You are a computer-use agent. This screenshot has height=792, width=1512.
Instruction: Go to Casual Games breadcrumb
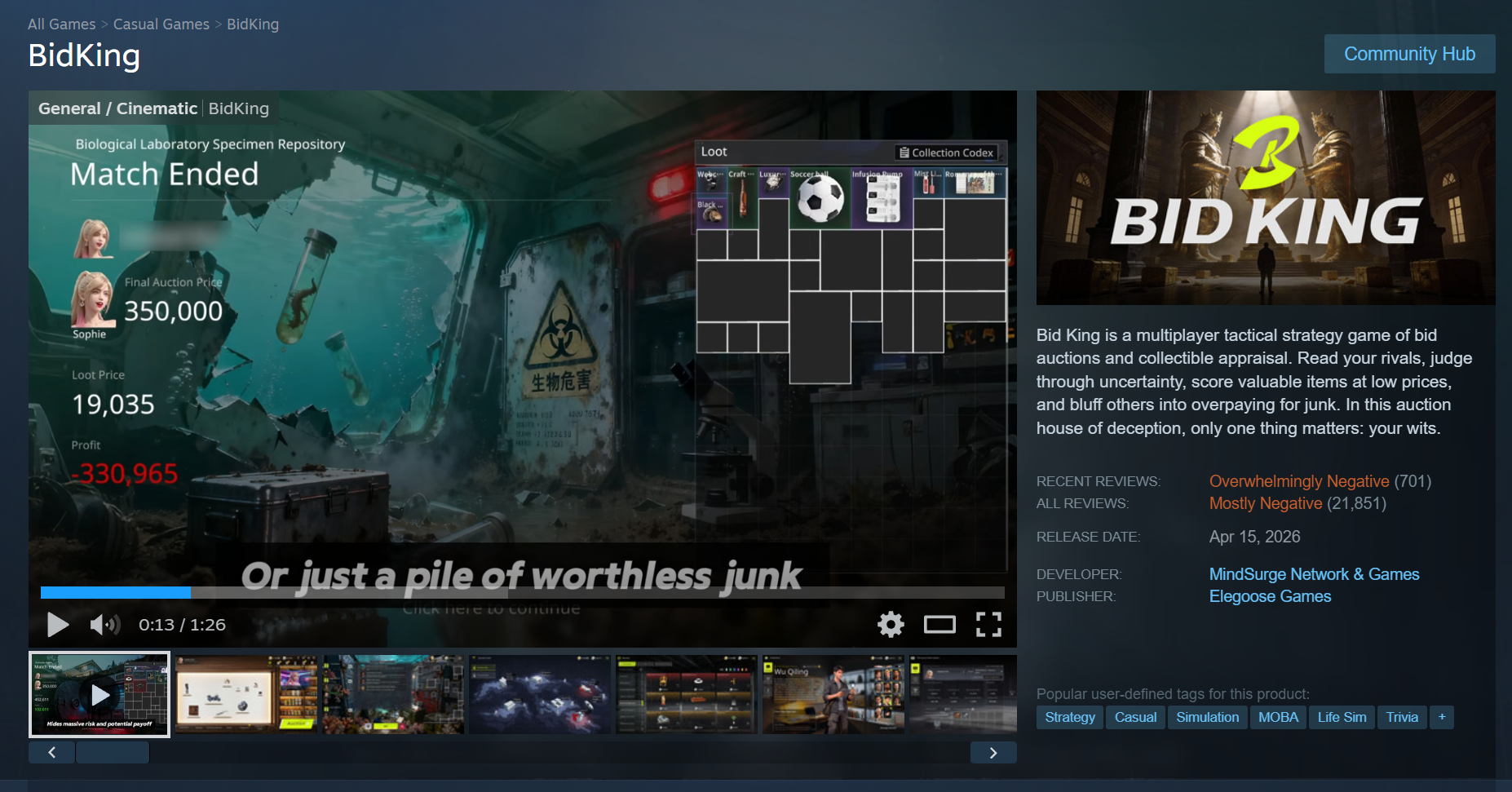click(x=161, y=24)
